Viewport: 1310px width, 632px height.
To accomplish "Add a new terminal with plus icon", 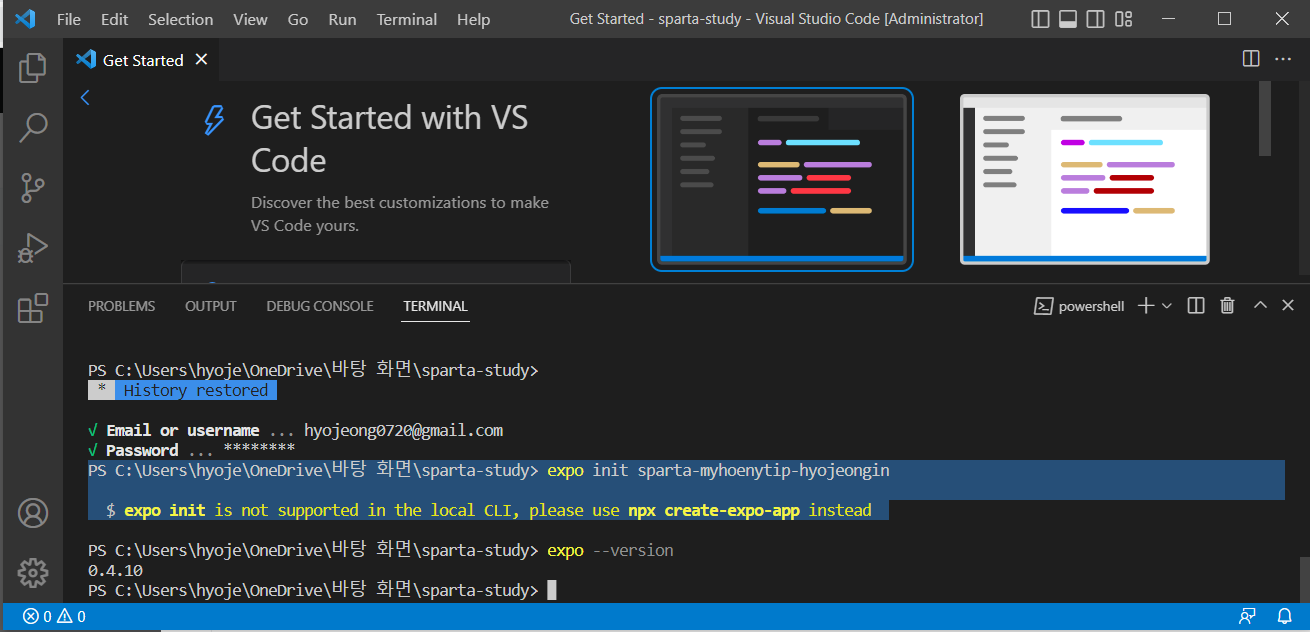I will (1146, 306).
